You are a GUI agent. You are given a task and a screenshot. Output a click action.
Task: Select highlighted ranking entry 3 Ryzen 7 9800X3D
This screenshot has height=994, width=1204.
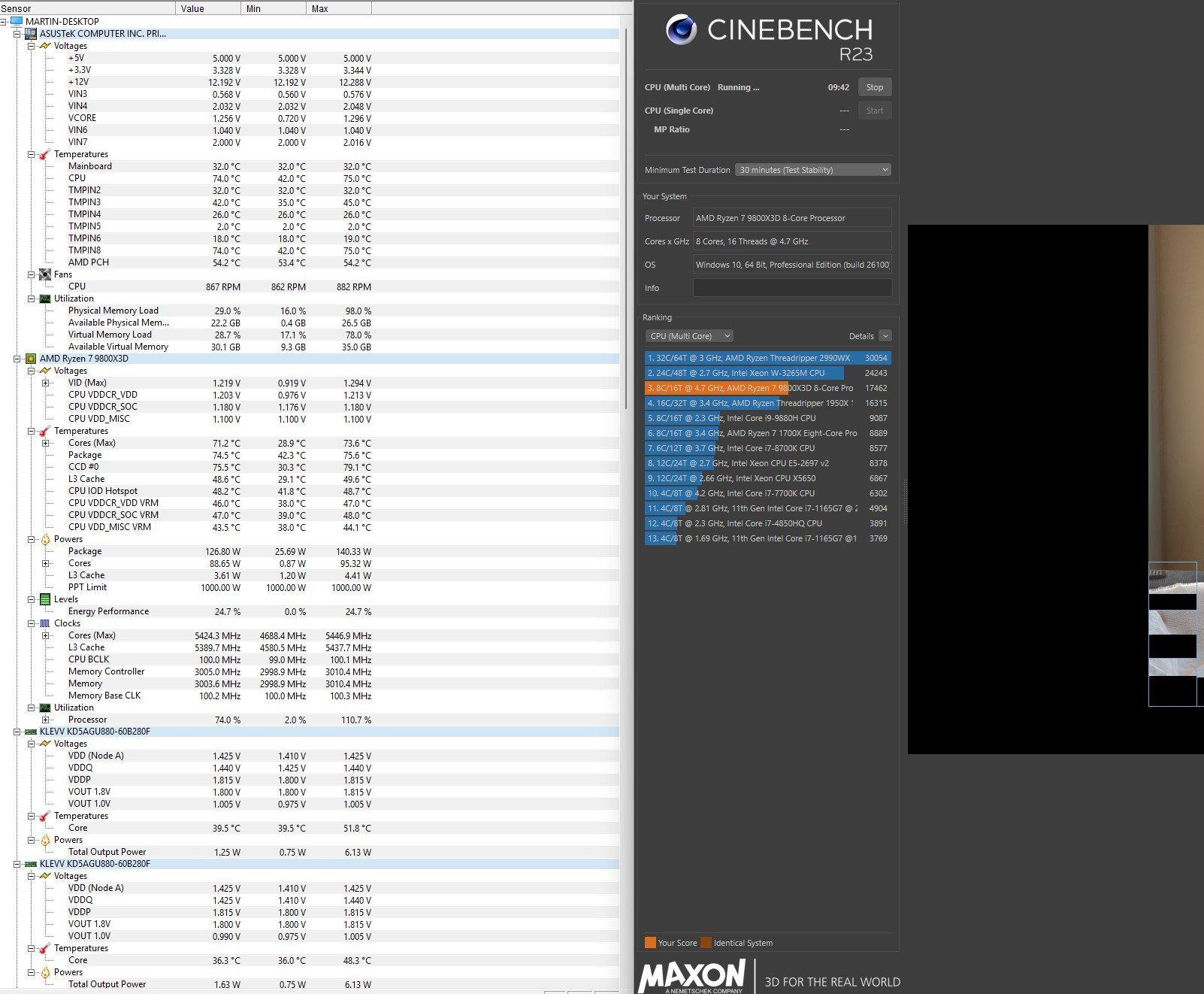click(x=767, y=388)
